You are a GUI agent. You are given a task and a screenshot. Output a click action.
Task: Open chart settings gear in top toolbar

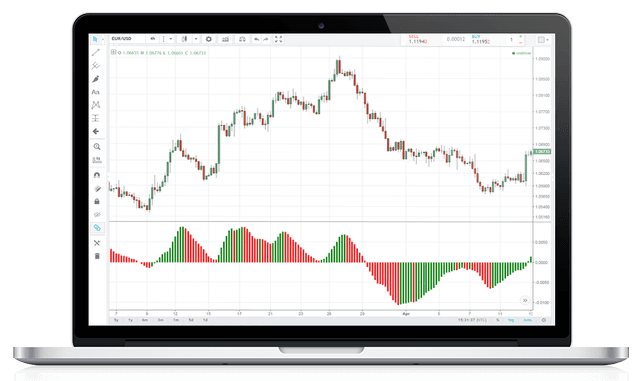[x=209, y=39]
